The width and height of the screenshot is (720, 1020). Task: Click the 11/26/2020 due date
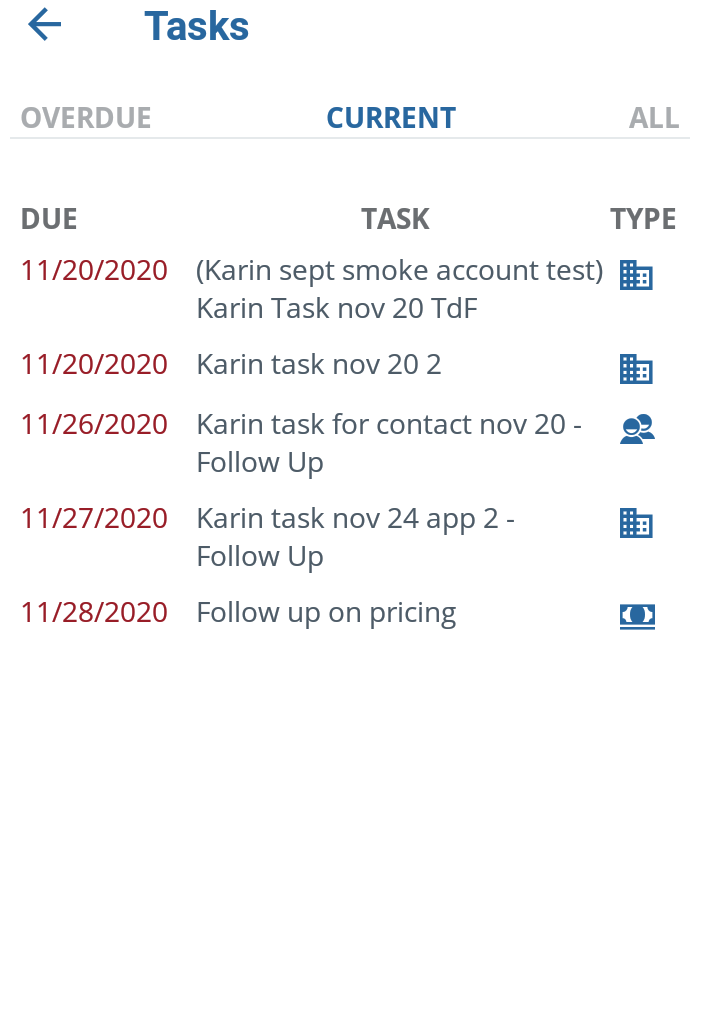click(94, 425)
